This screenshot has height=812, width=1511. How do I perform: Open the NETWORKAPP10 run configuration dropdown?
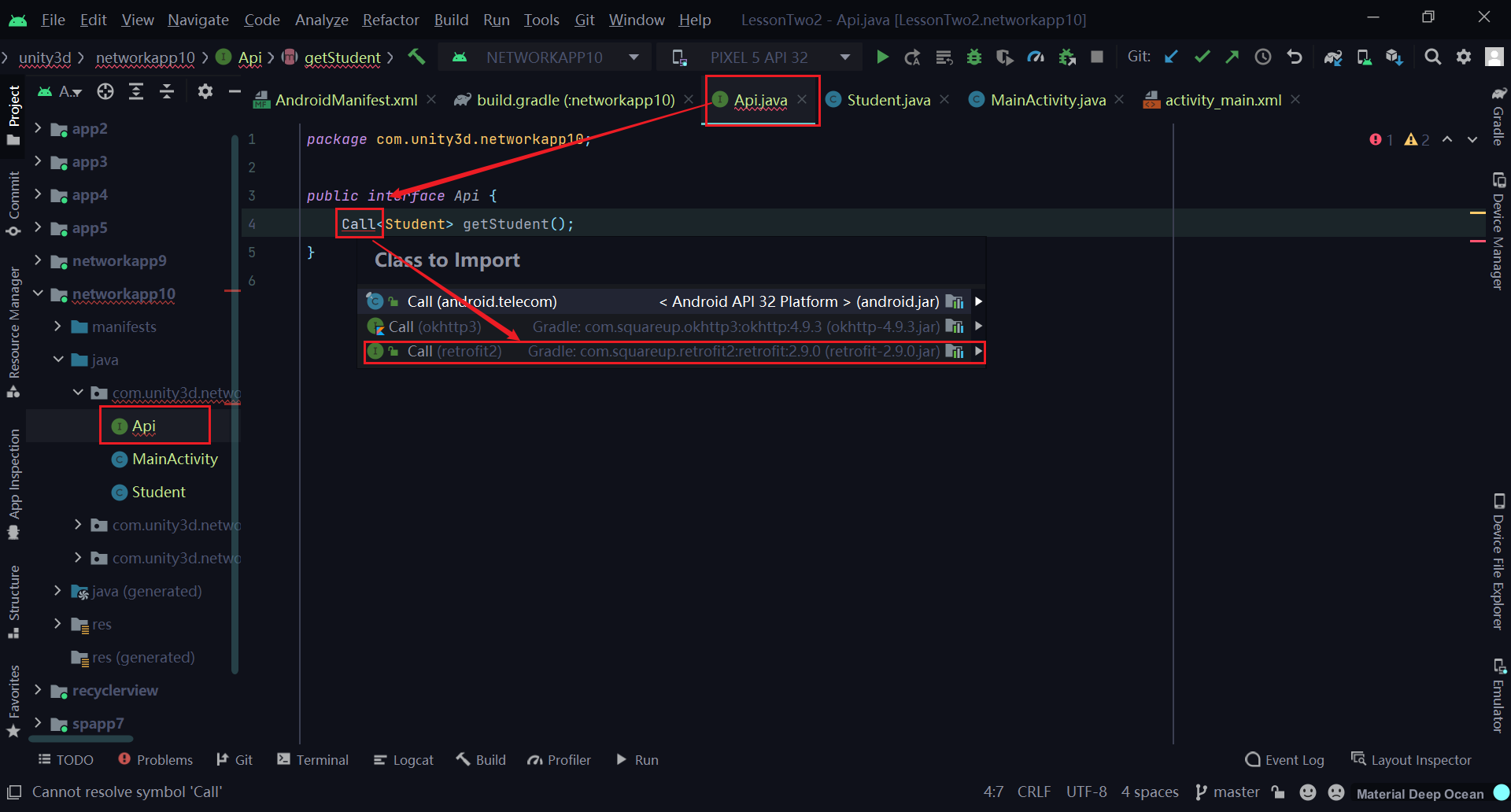(545, 57)
